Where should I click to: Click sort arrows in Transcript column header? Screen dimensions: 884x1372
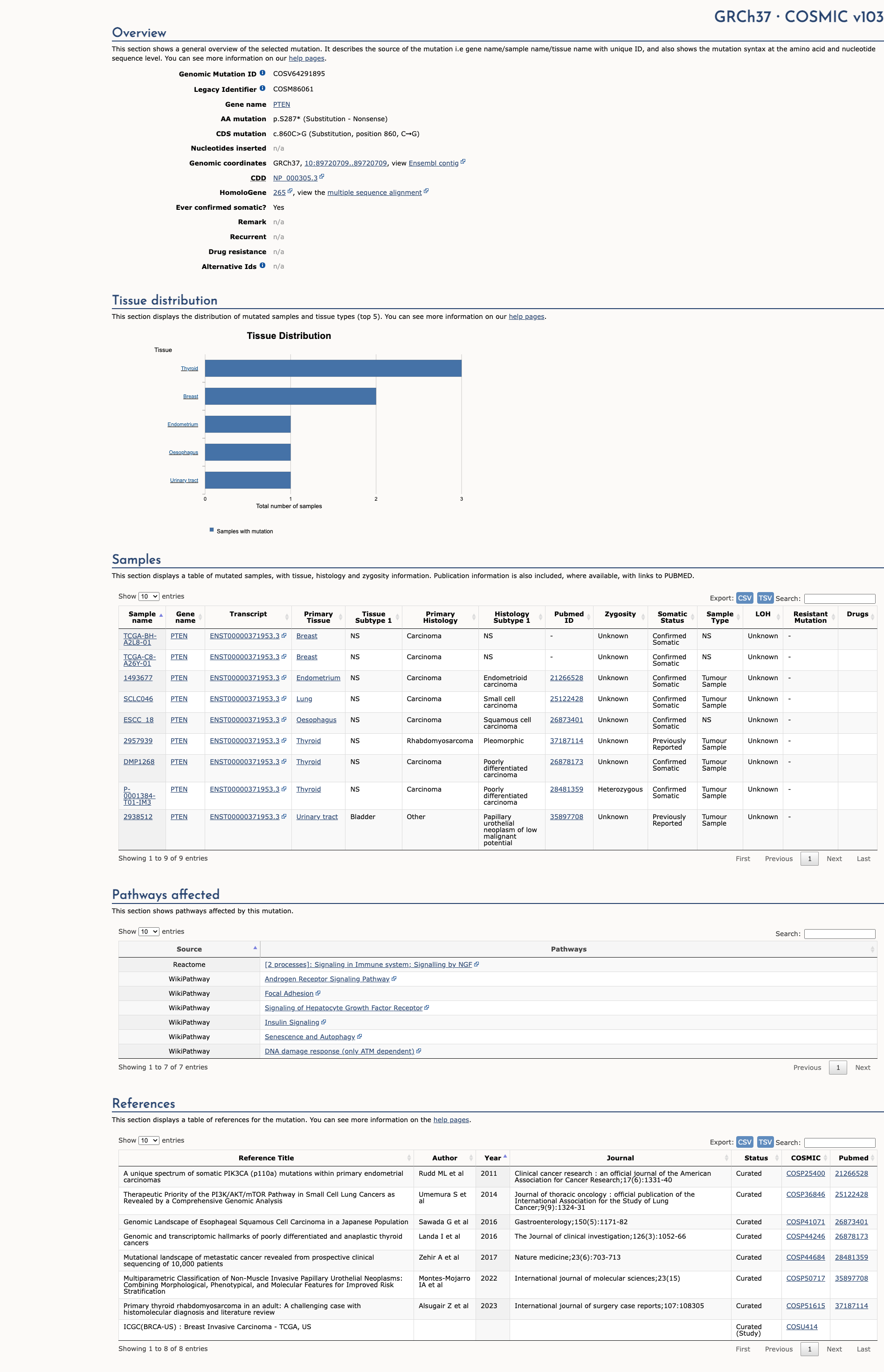point(287,617)
